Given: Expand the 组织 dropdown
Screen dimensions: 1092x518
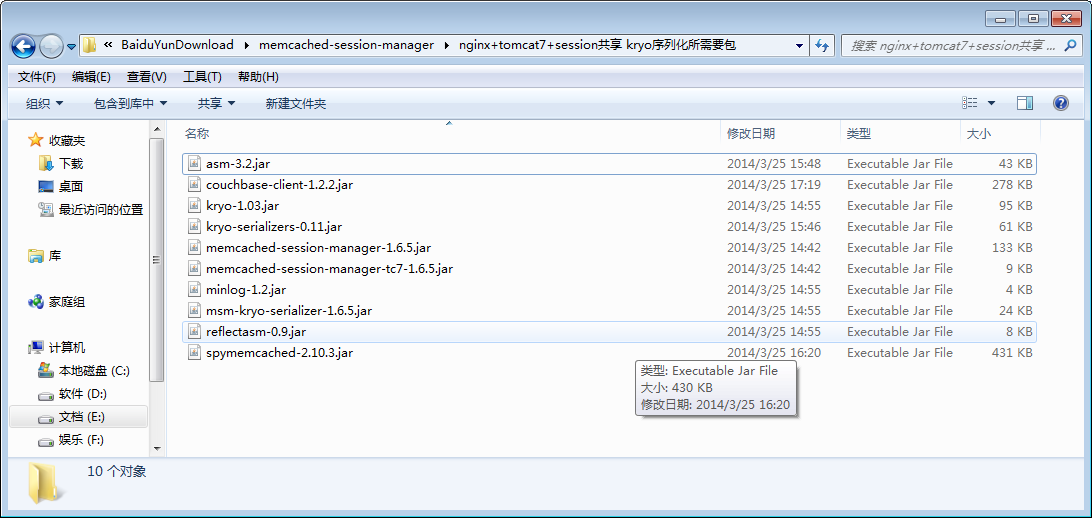Looking at the screenshot, I should (x=45, y=104).
